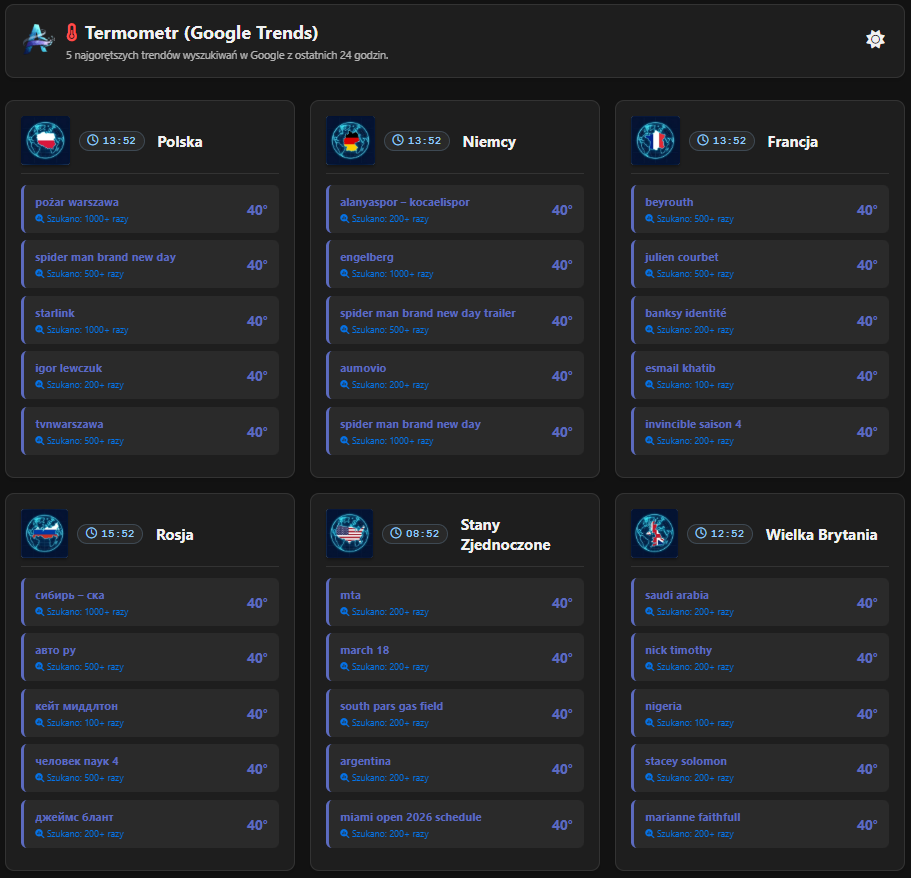Click the 'miami open 2026 schedule' trend
Image resolution: width=911 pixels, height=878 pixels.
[455, 824]
